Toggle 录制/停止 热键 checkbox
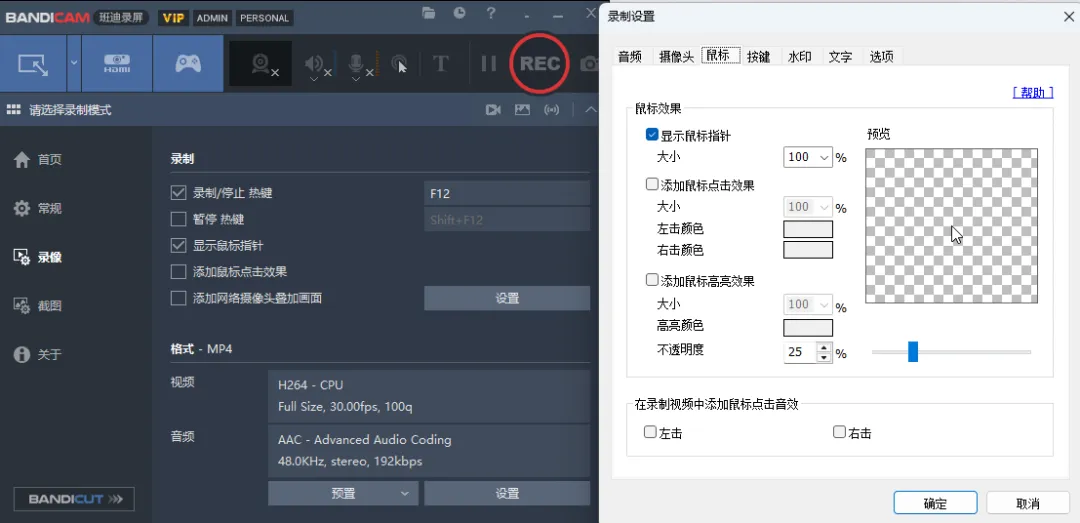Image resolution: width=1080 pixels, height=523 pixels. (x=178, y=193)
